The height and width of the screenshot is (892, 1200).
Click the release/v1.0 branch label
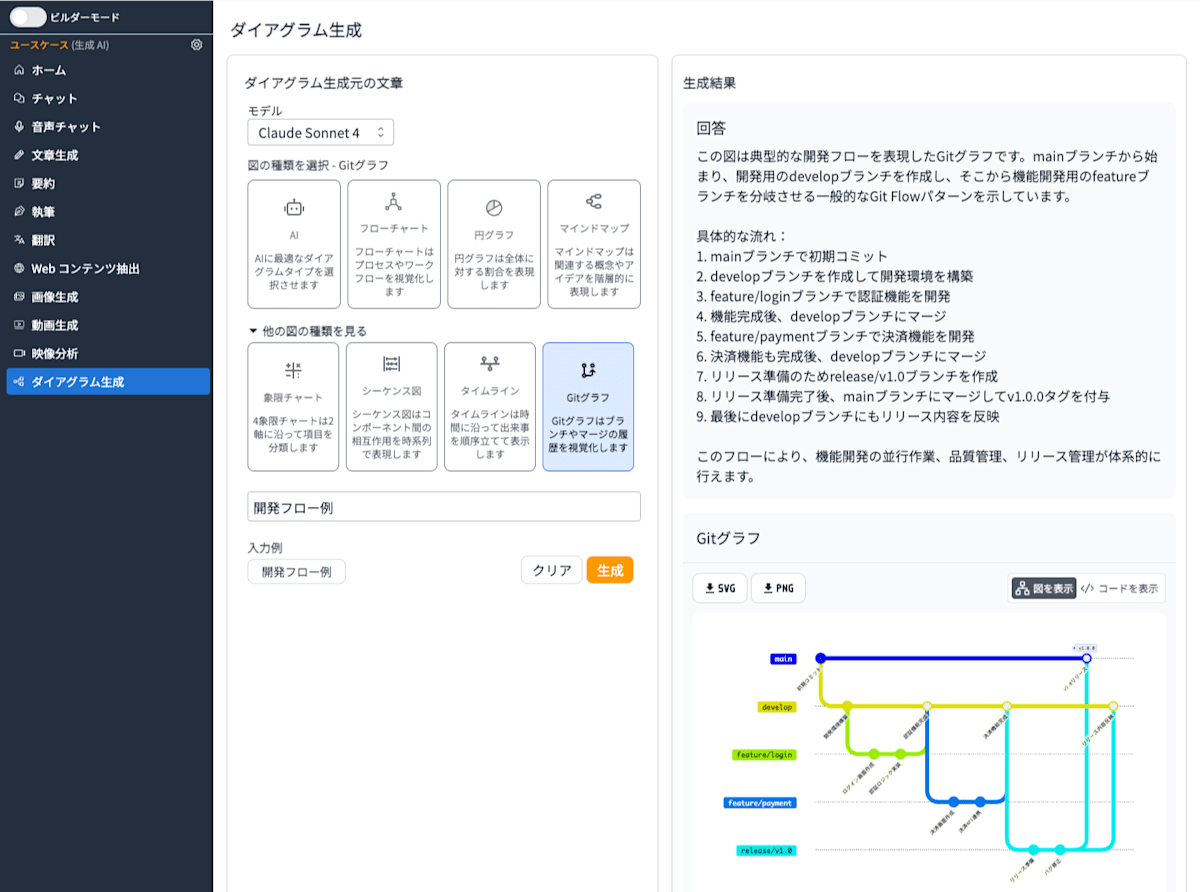[766, 851]
